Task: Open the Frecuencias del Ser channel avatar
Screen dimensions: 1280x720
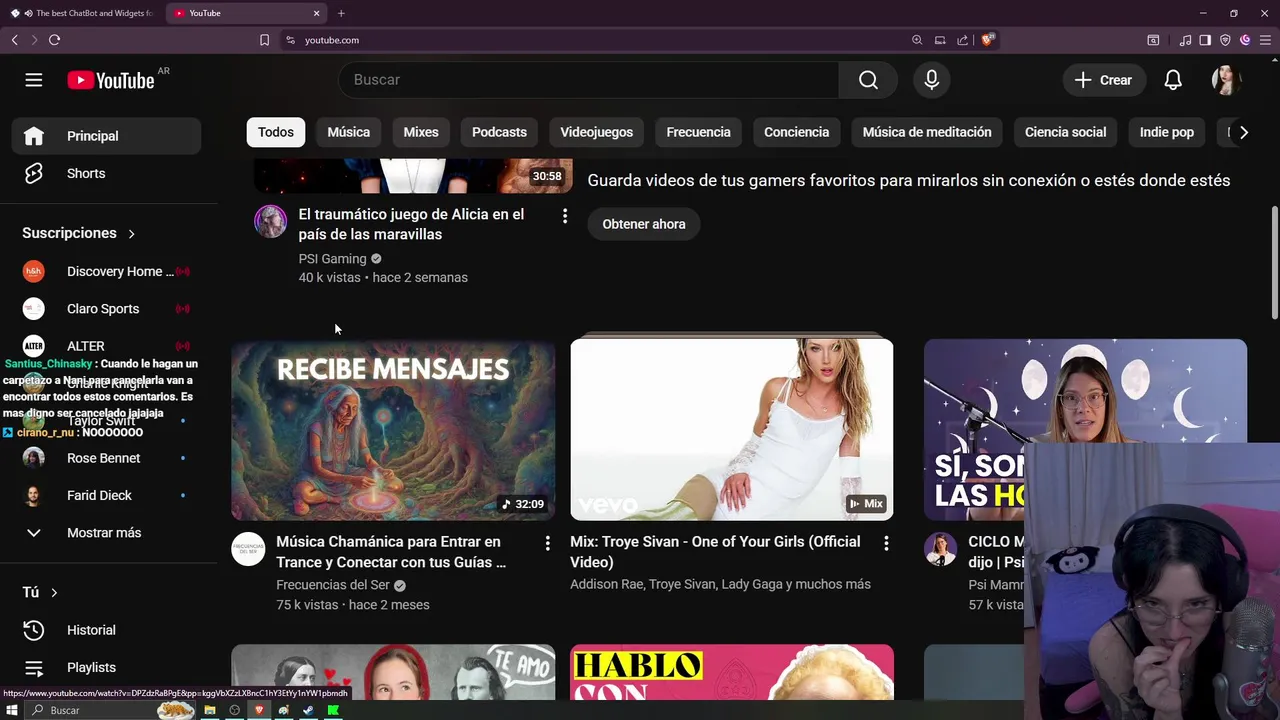Action: [248, 549]
